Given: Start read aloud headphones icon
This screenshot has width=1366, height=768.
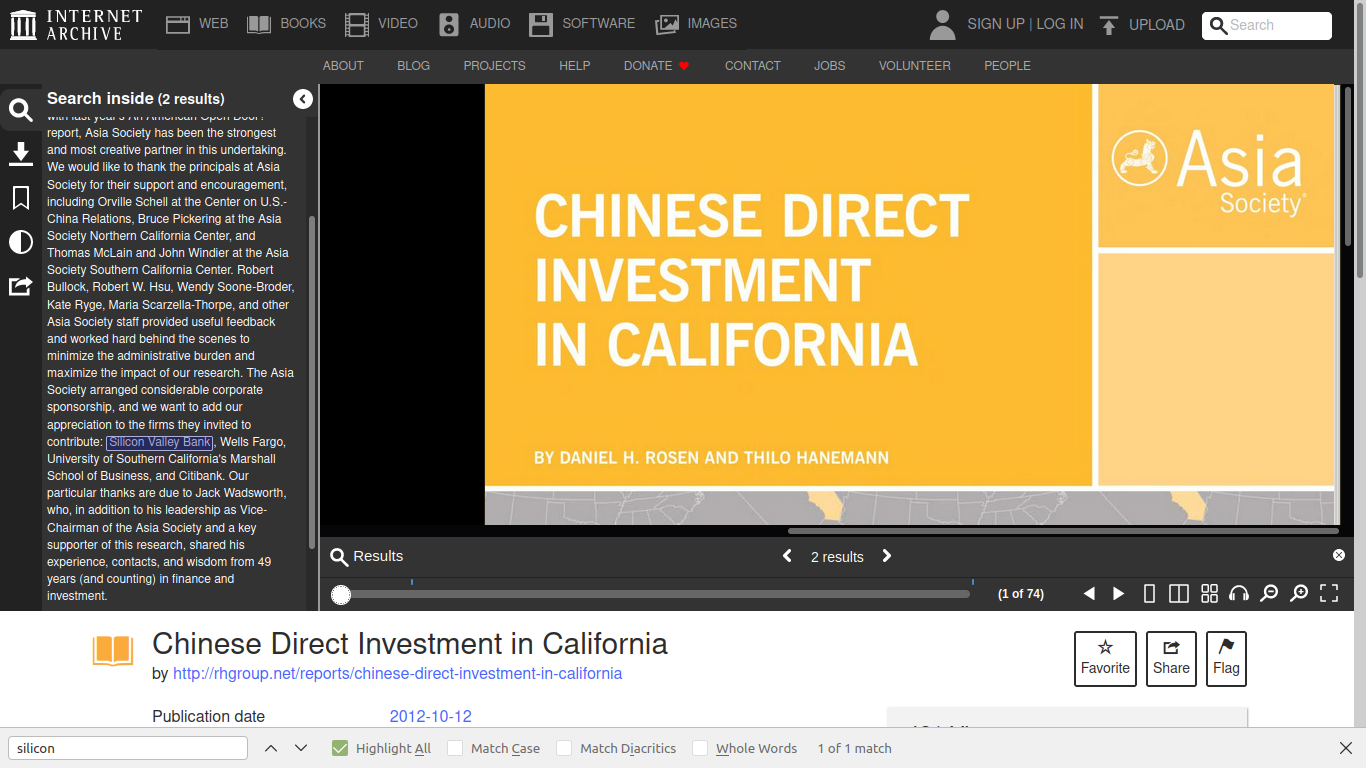Looking at the screenshot, I should (x=1239, y=594).
